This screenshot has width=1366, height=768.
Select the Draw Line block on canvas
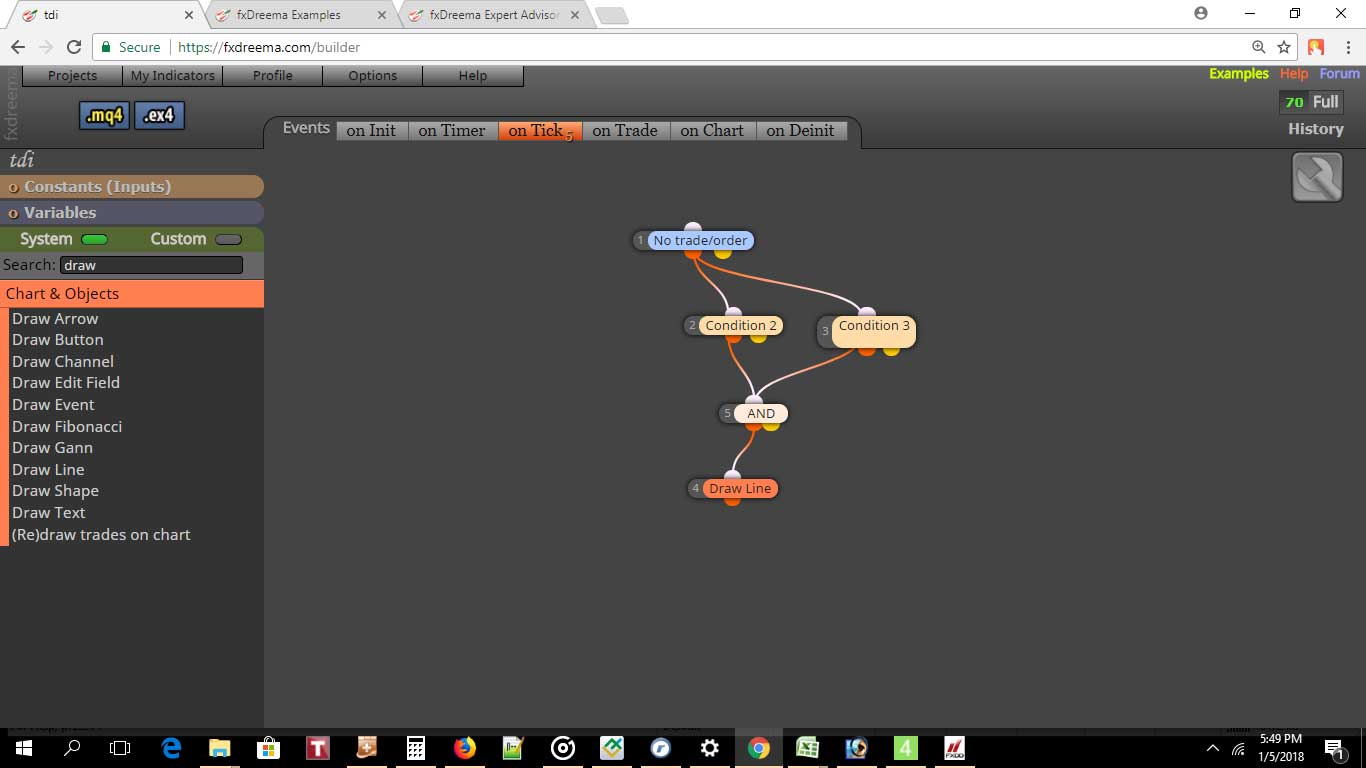(740, 488)
